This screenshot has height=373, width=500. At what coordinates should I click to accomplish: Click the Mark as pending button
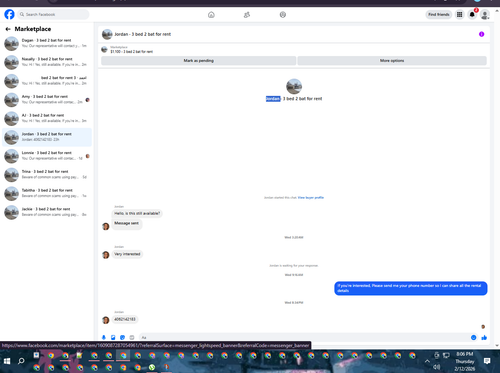click(x=198, y=60)
